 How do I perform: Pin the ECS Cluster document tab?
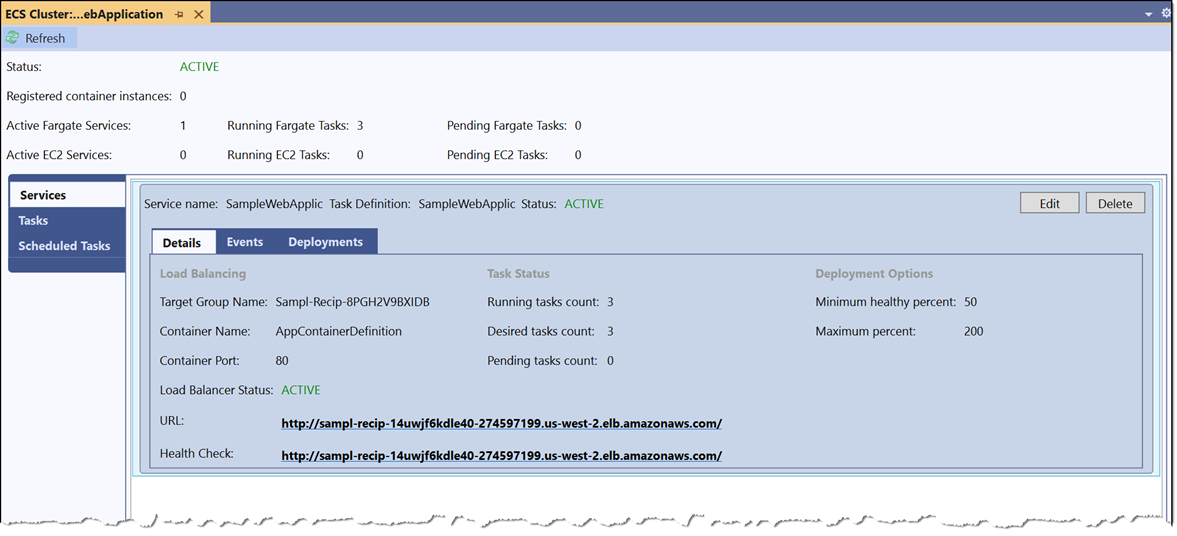[x=179, y=14]
